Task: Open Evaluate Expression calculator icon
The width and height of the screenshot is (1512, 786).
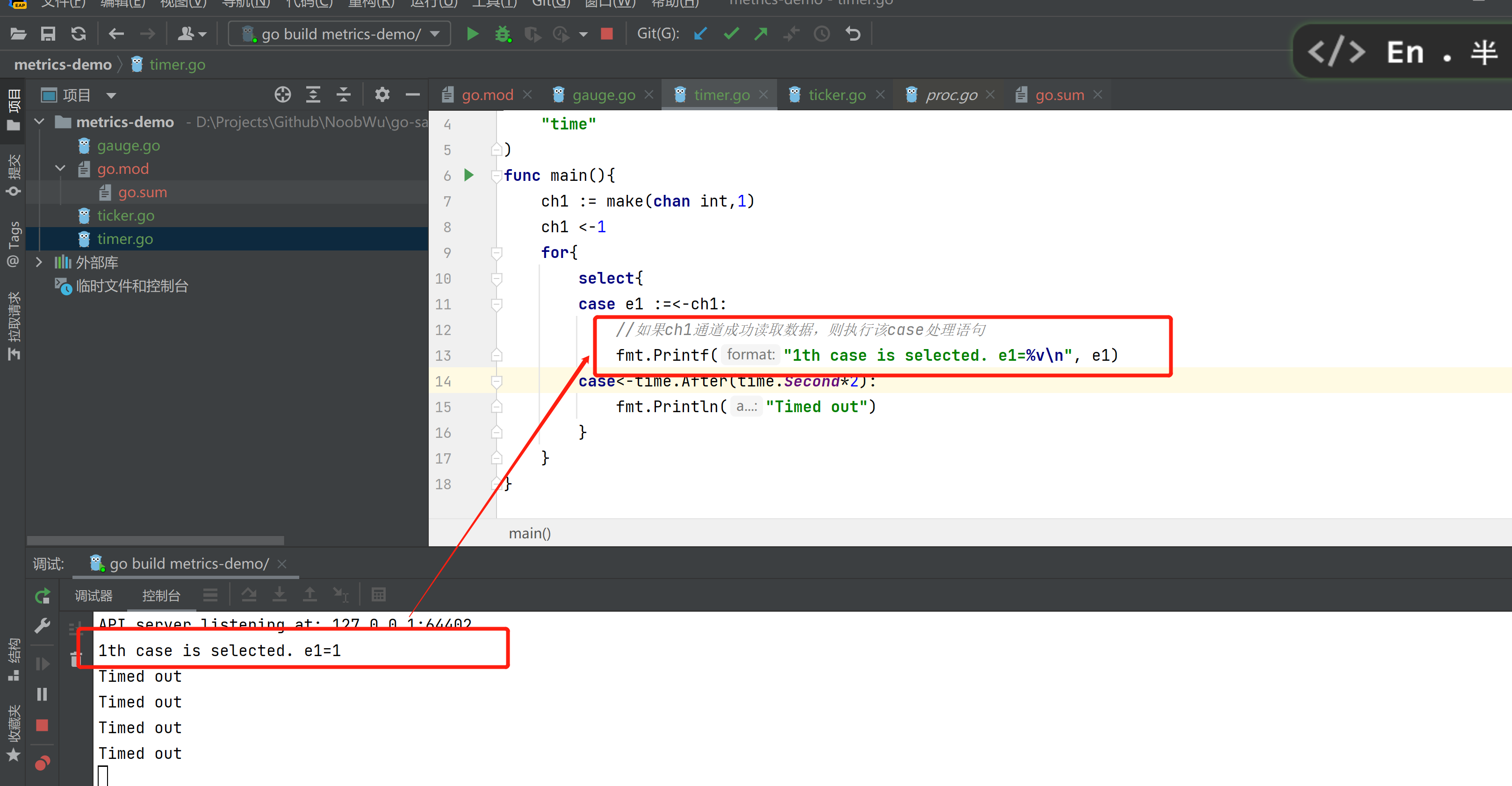Action: tap(379, 595)
